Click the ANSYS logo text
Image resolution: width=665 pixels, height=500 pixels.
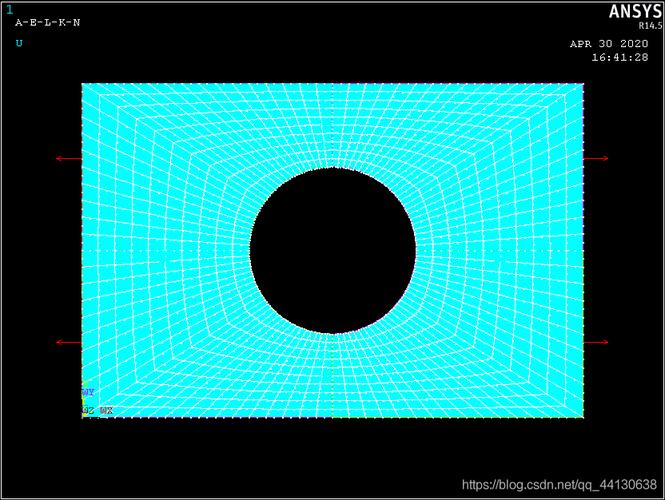[x=635, y=12]
